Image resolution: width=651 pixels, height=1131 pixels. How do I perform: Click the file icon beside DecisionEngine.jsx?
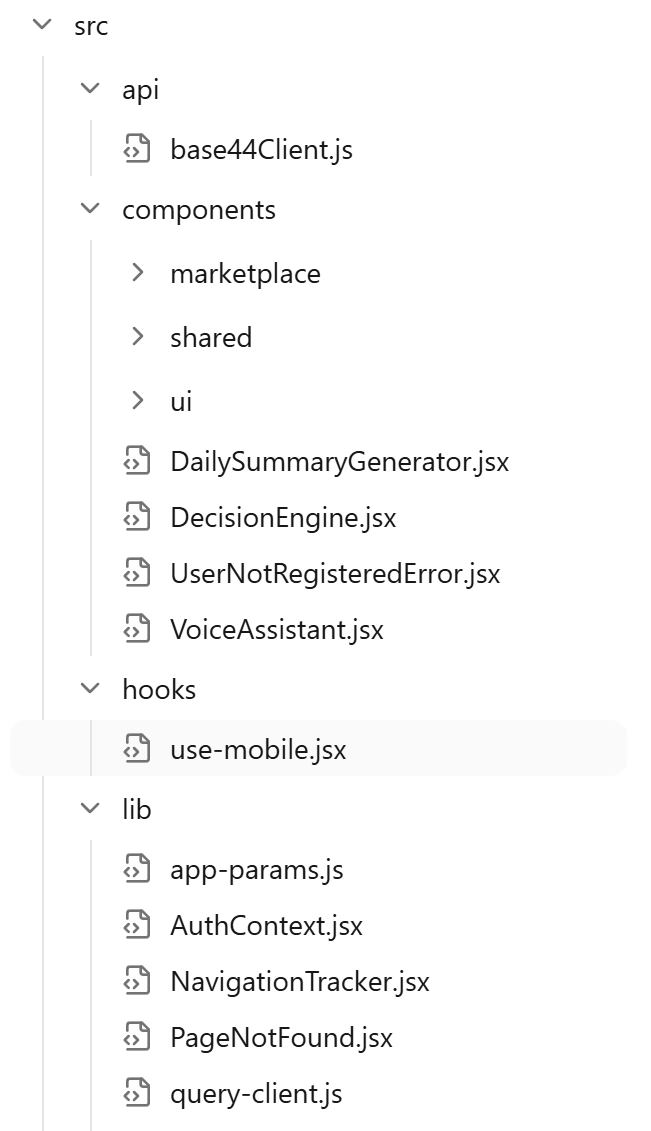(x=137, y=516)
